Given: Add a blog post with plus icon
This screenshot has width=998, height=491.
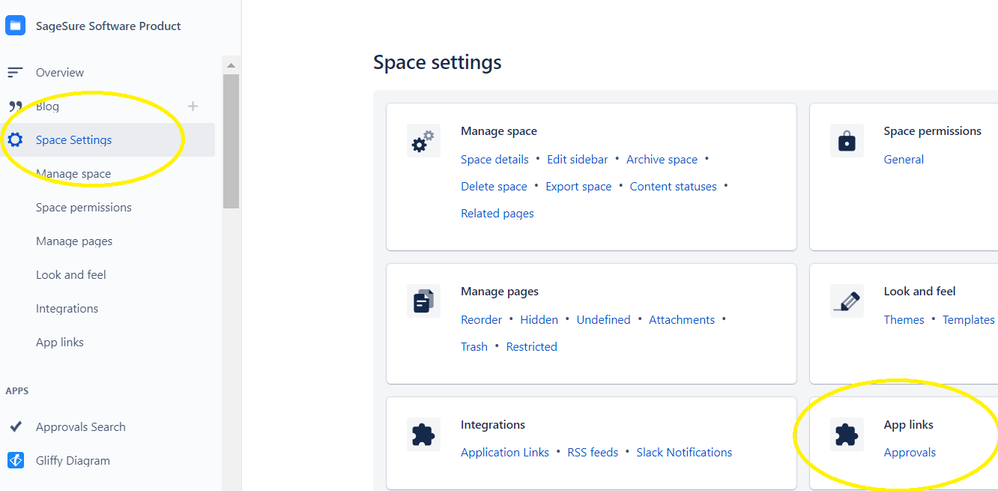Looking at the screenshot, I should [193, 106].
